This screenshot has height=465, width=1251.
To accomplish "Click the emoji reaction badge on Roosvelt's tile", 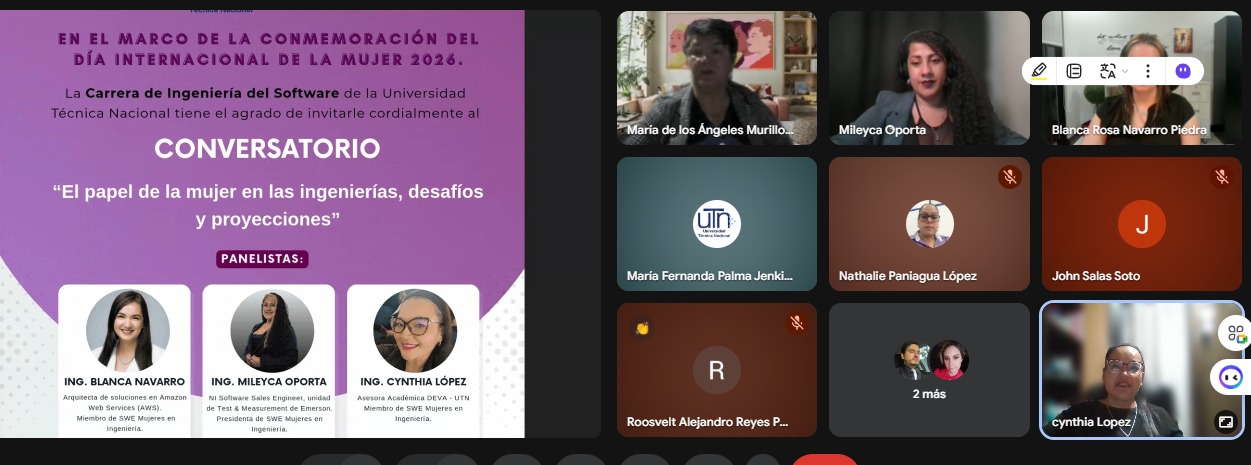I will coord(641,327).
